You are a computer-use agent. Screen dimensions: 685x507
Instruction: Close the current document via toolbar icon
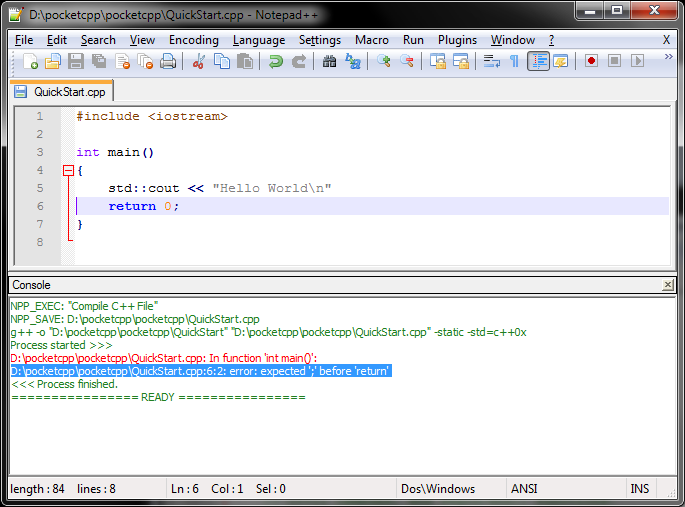tap(122, 61)
